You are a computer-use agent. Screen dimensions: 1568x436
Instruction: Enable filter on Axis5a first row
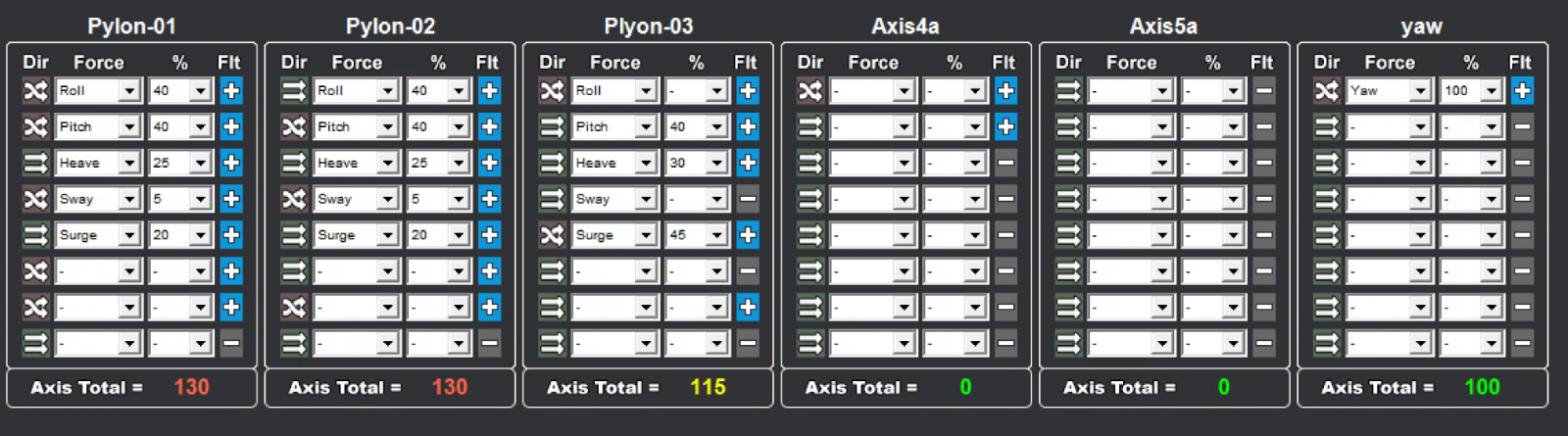click(x=1264, y=91)
